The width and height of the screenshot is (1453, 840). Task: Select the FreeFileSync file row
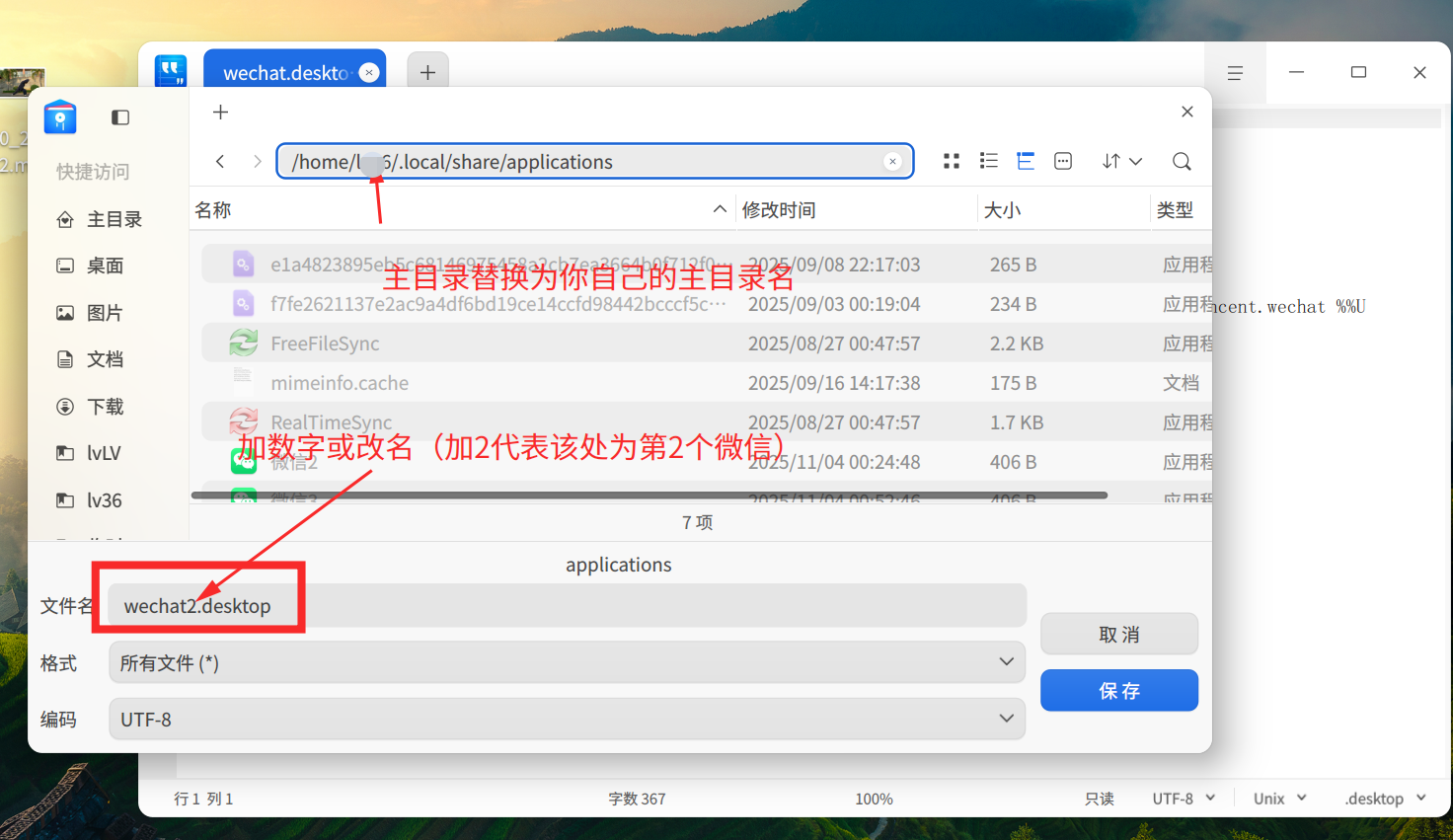(706, 344)
